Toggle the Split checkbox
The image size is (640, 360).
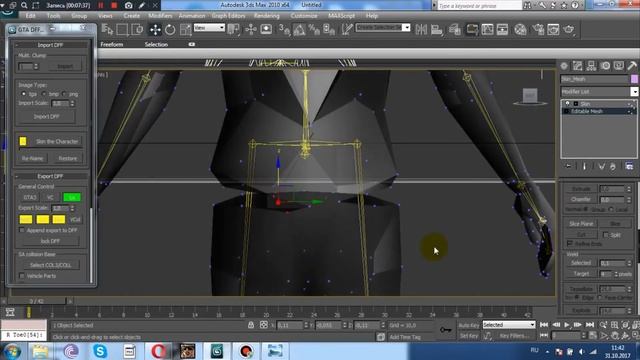pos(606,235)
